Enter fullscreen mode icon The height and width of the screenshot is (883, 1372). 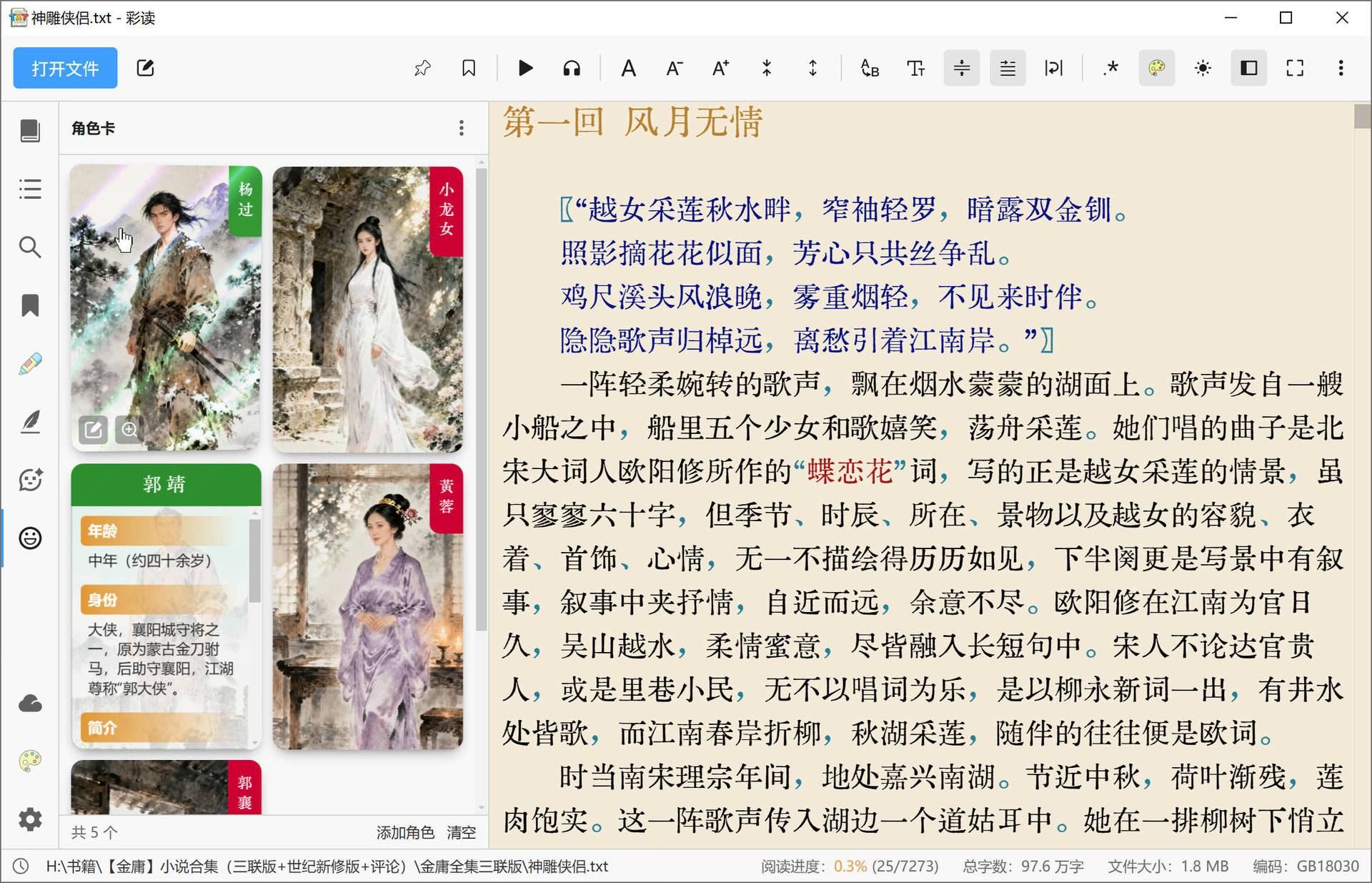coord(1295,68)
